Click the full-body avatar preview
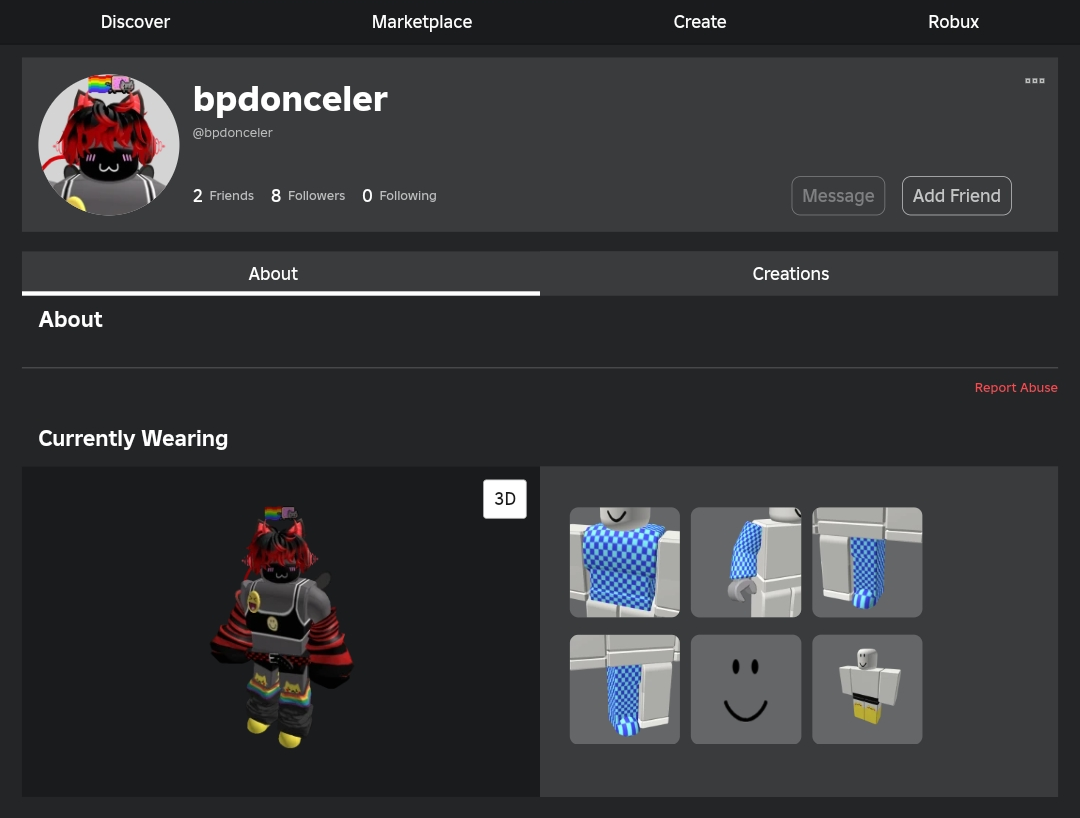Image resolution: width=1080 pixels, height=818 pixels. 281,627
